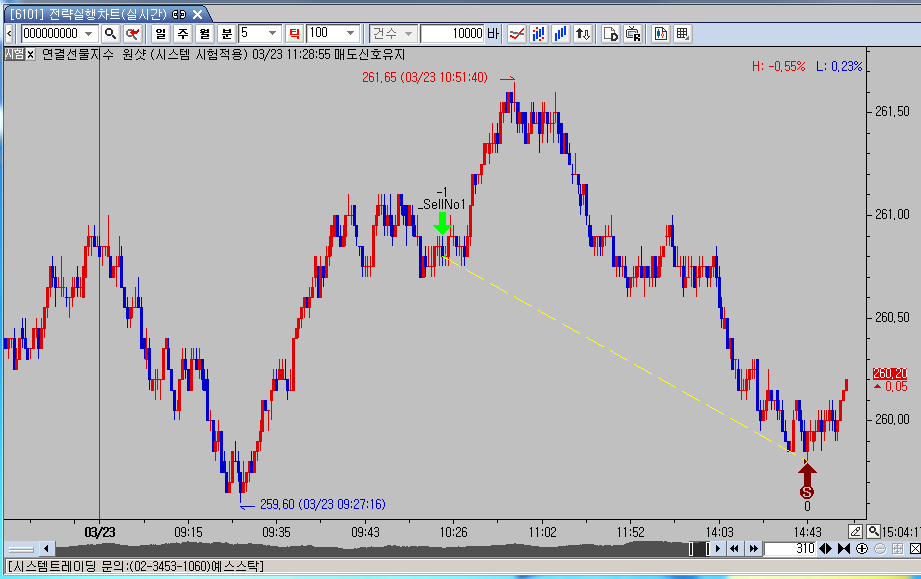Click the 261,65 high price label

pos(425,78)
